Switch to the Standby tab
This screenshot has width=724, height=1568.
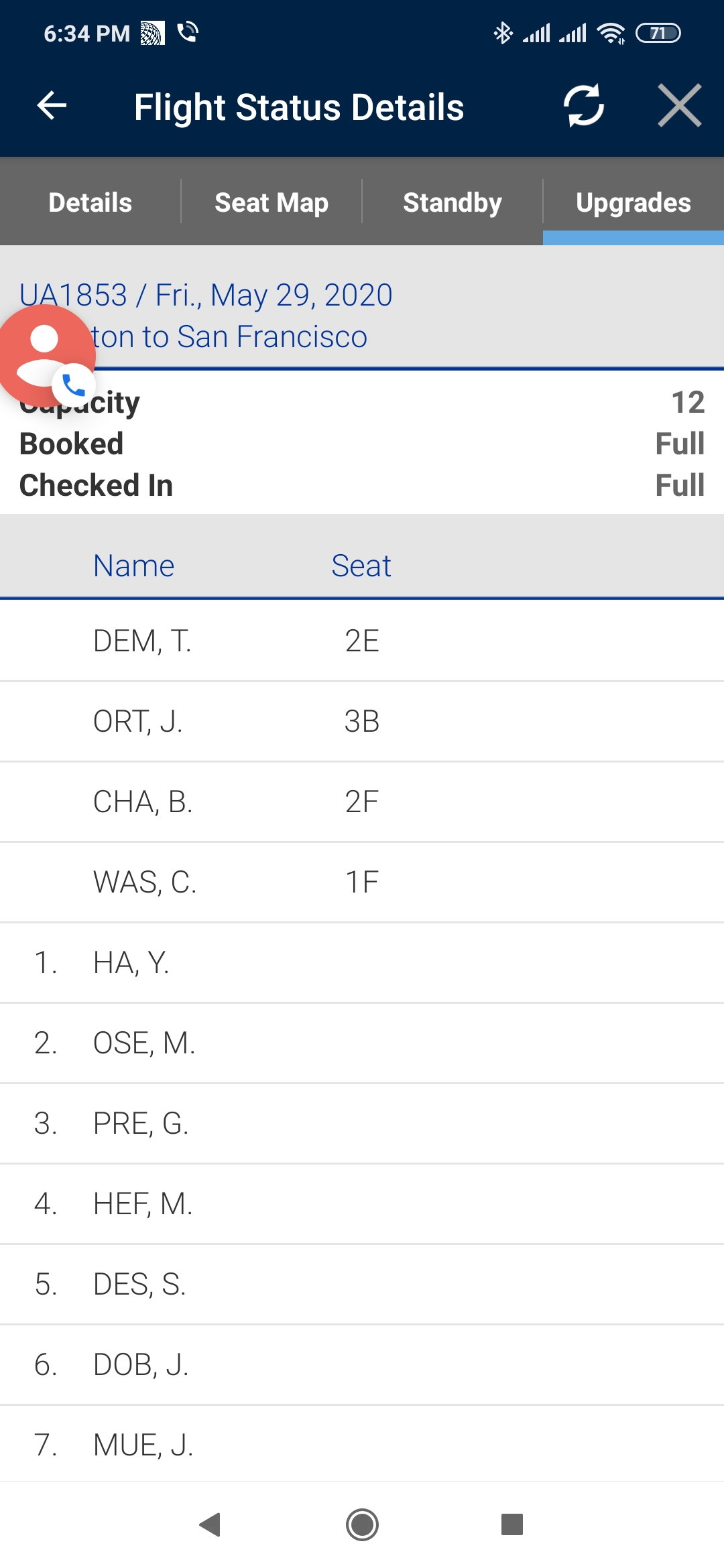click(452, 202)
